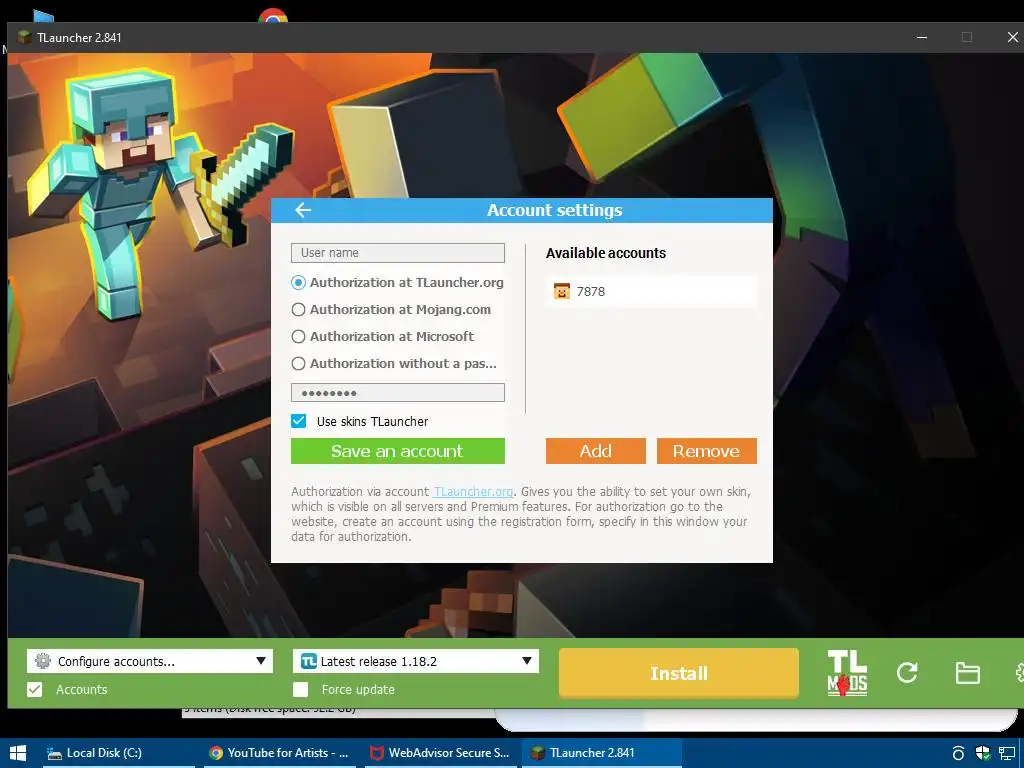This screenshot has height=768, width=1024.
Task: Select Authorization at TLauncher.org radio
Action: (298, 283)
